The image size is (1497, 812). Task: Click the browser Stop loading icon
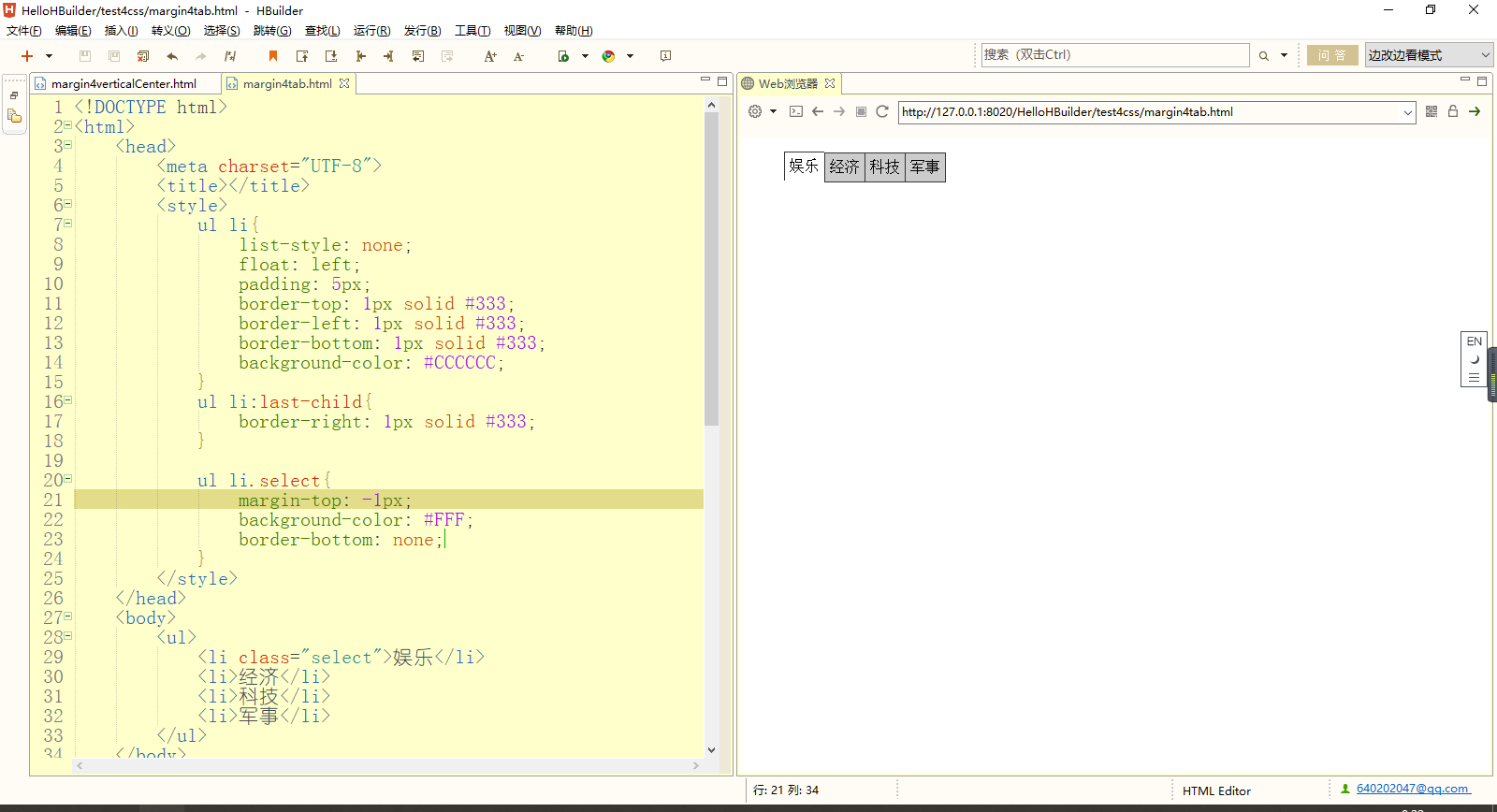[861, 111]
